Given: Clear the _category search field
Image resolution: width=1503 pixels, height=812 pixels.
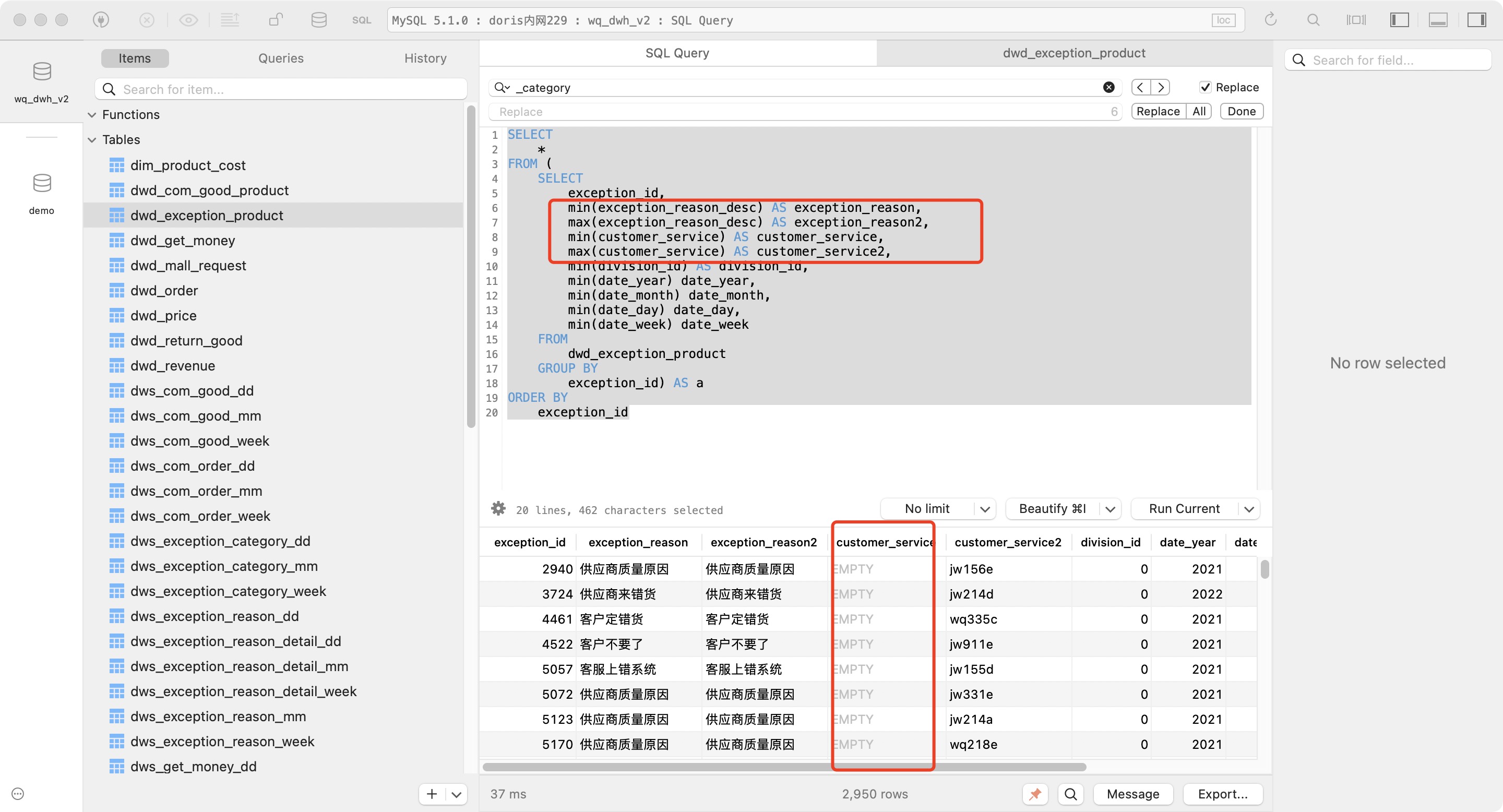Looking at the screenshot, I should (x=1108, y=88).
